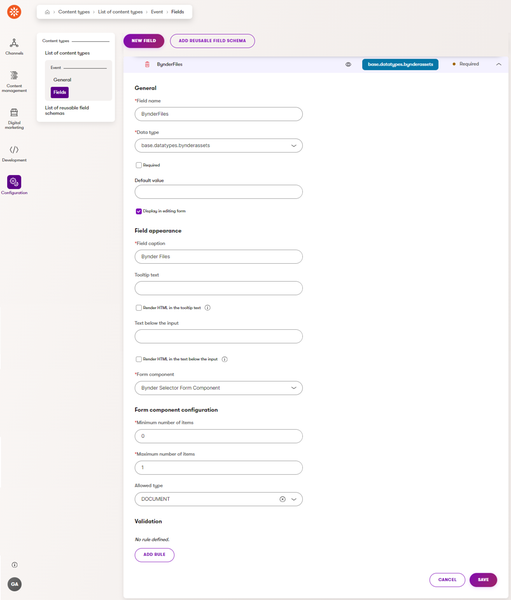Click the Add Rule button
511x600 pixels.
(154, 554)
